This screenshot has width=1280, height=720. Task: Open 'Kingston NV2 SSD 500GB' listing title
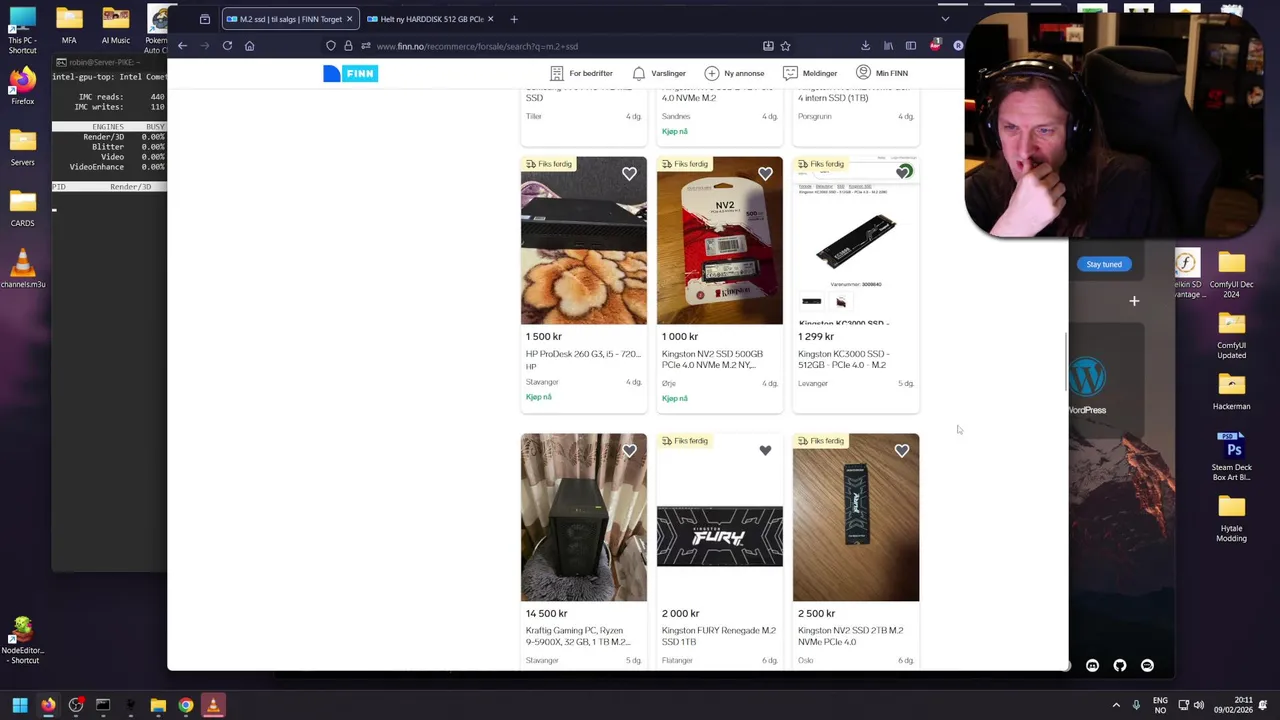712,360
